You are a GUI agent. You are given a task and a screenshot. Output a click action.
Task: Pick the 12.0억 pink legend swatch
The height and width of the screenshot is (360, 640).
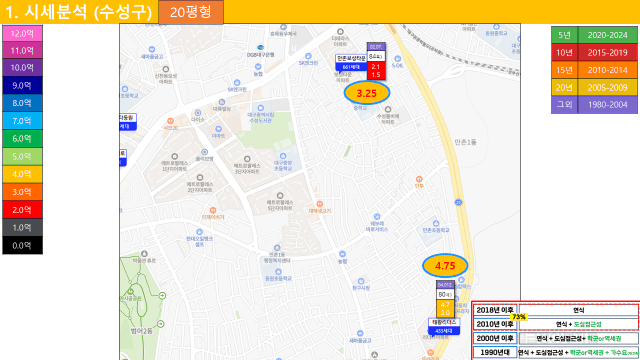(22, 33)
